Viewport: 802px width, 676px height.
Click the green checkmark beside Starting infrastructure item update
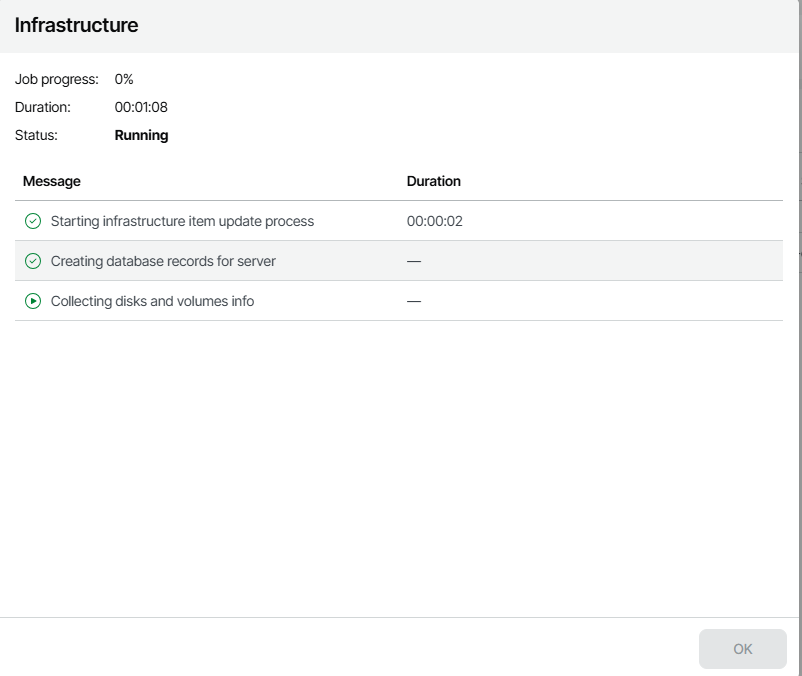click(33, 221)
